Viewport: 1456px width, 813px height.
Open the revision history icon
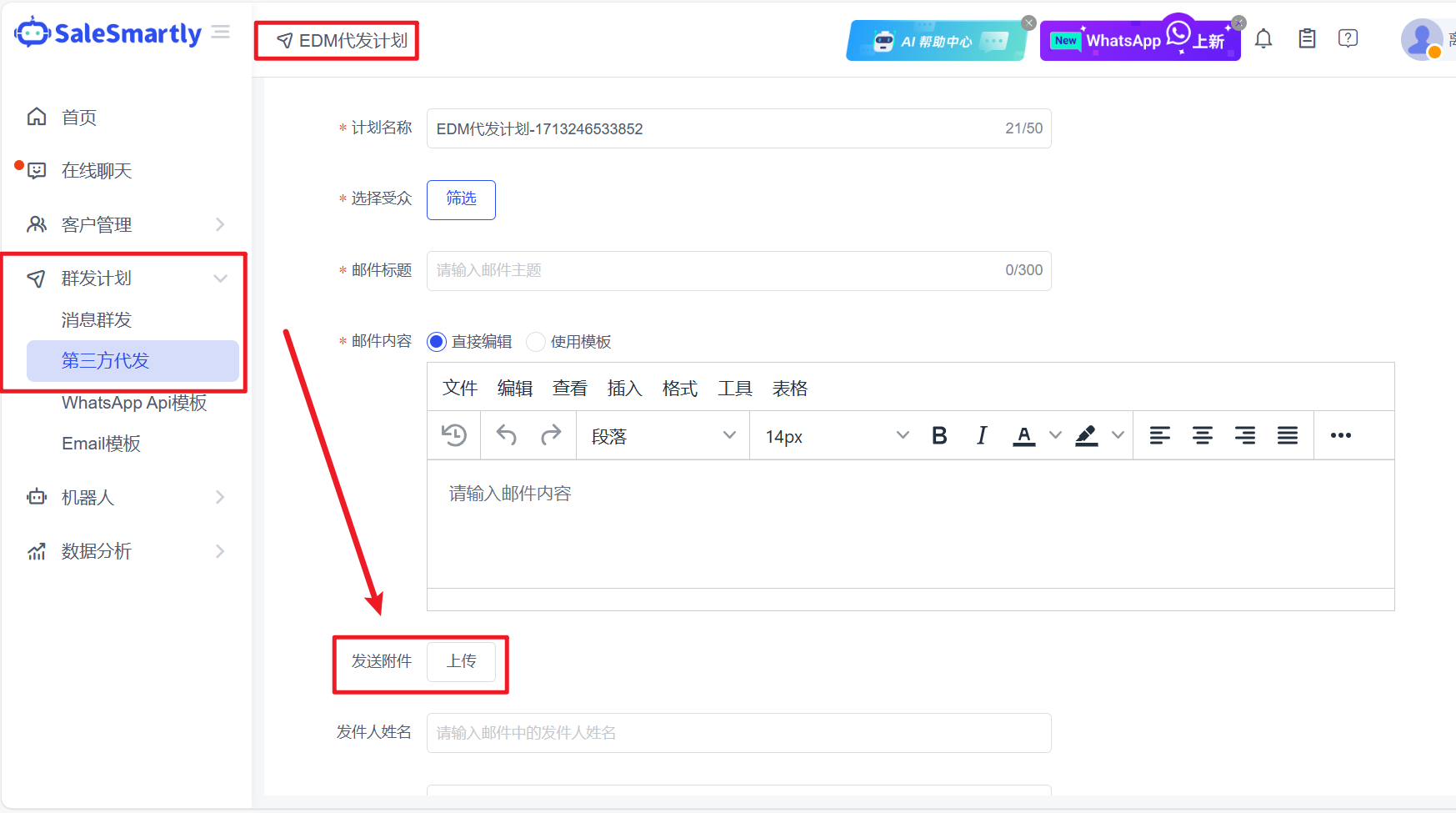pyautogui.click(x=454, y=435)
